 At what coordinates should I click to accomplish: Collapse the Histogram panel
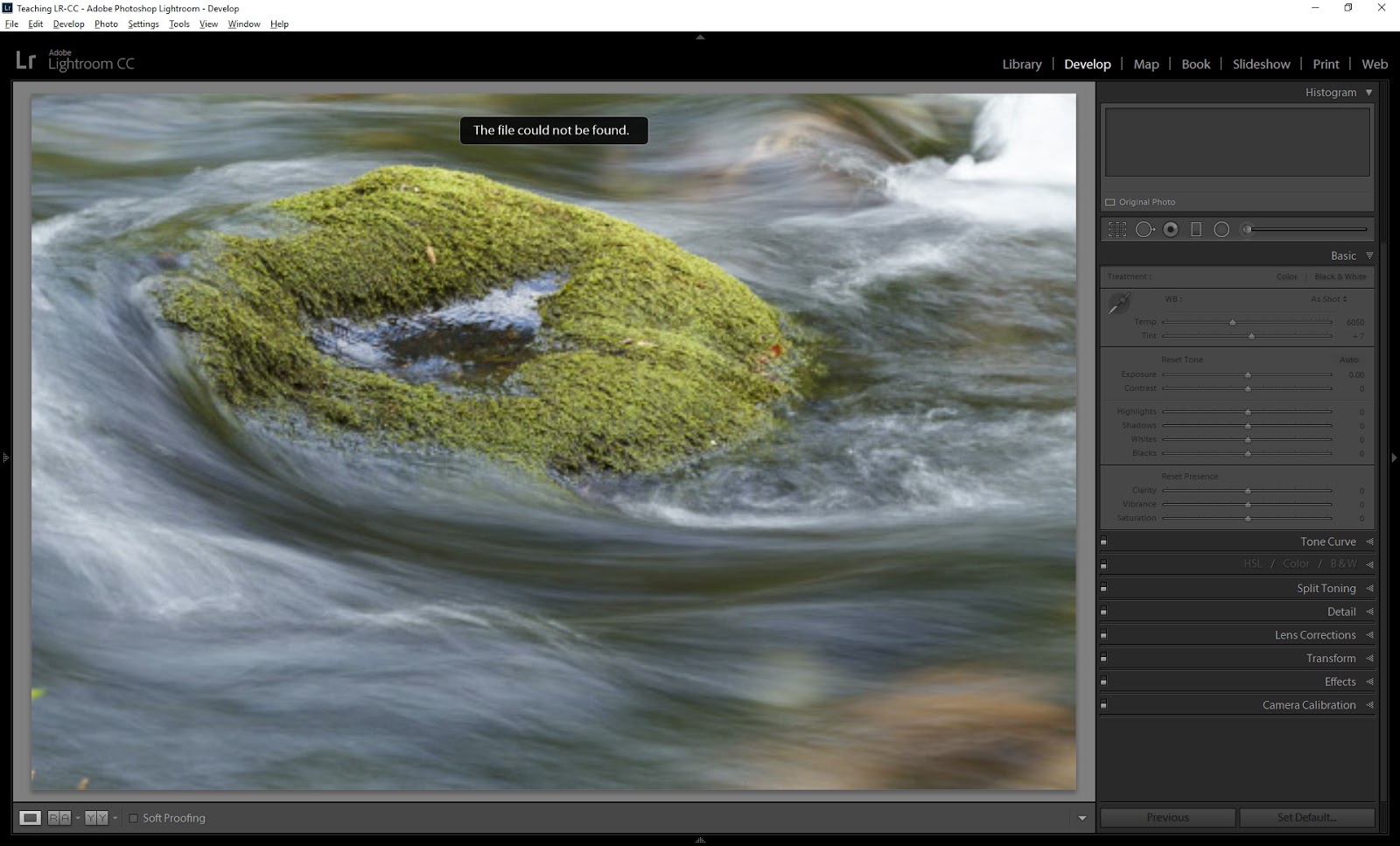click(1369, 92)
